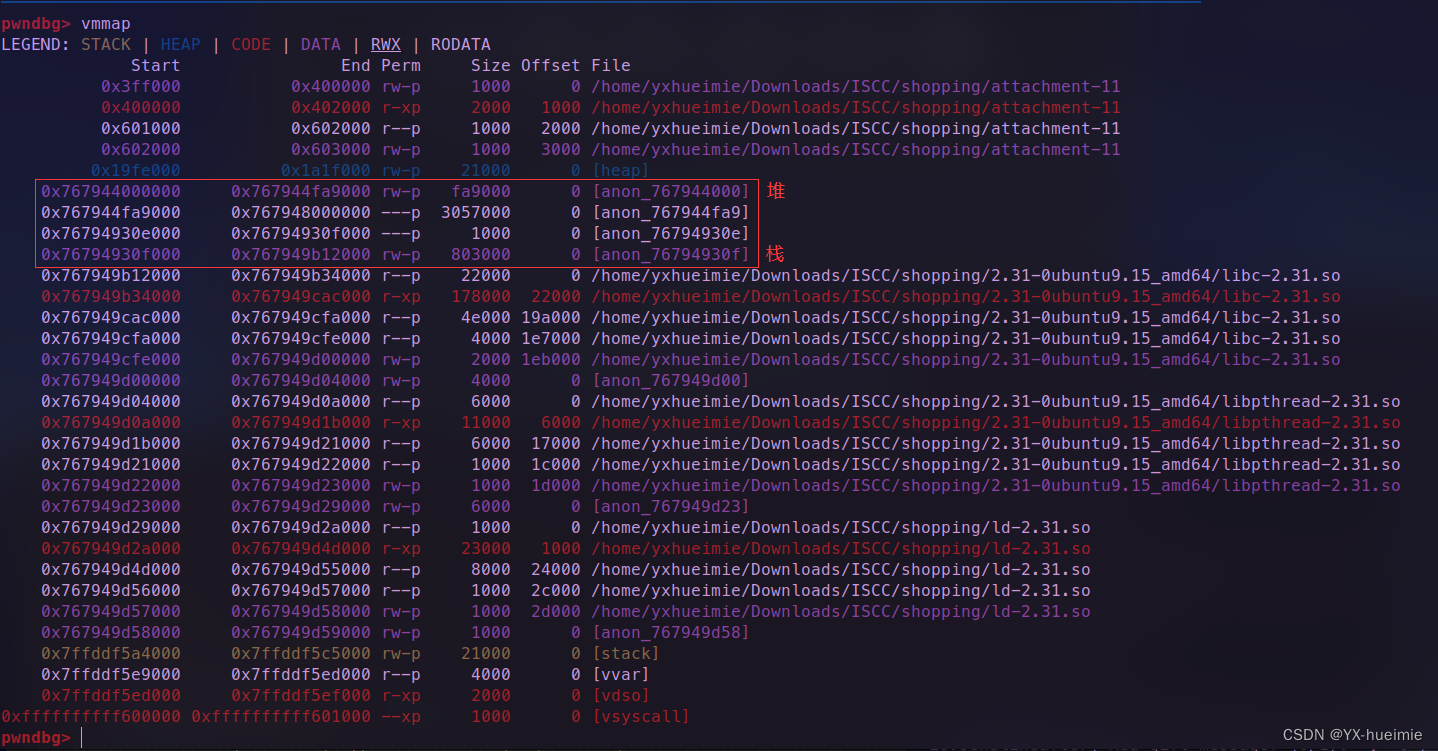Click the [stack] file label
1438x751 pixels.
tap(626, 653)
